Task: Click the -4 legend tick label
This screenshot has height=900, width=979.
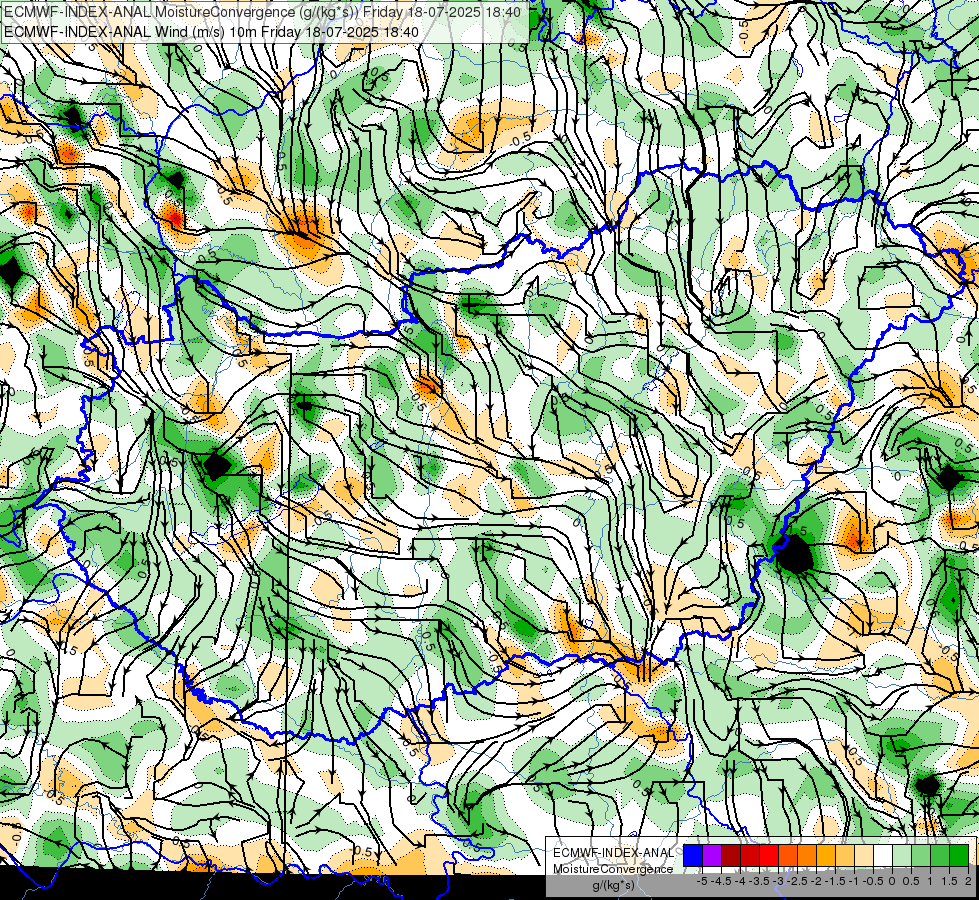Action: (x=740, y=881)
